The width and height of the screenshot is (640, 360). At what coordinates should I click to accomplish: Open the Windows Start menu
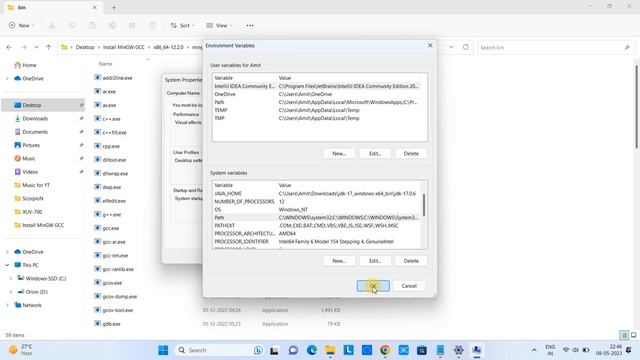pyautogui.click(x=163, y=350)
